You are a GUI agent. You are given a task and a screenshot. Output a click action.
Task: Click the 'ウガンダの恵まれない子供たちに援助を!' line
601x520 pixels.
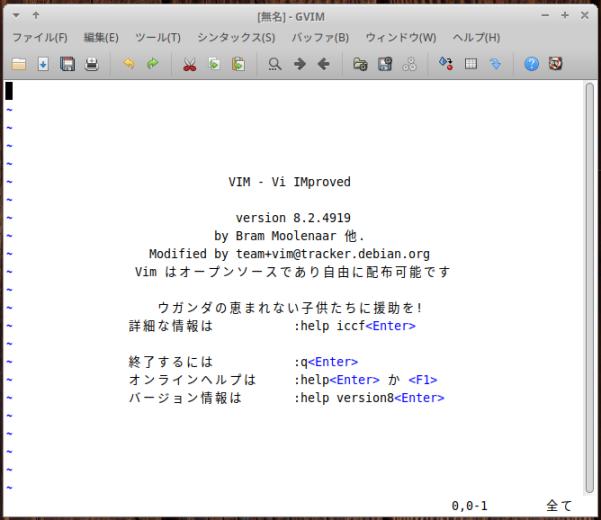coord(290,308)
